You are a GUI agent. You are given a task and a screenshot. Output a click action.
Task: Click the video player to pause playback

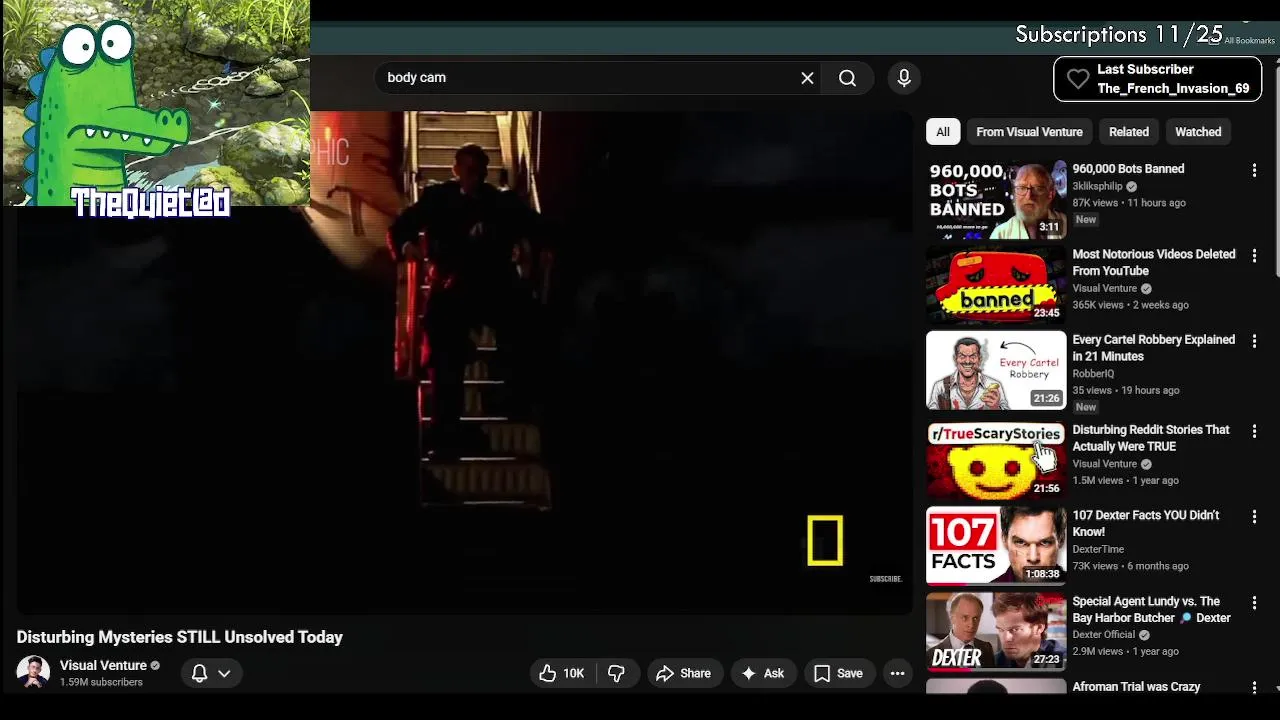[x=465, y=362]
